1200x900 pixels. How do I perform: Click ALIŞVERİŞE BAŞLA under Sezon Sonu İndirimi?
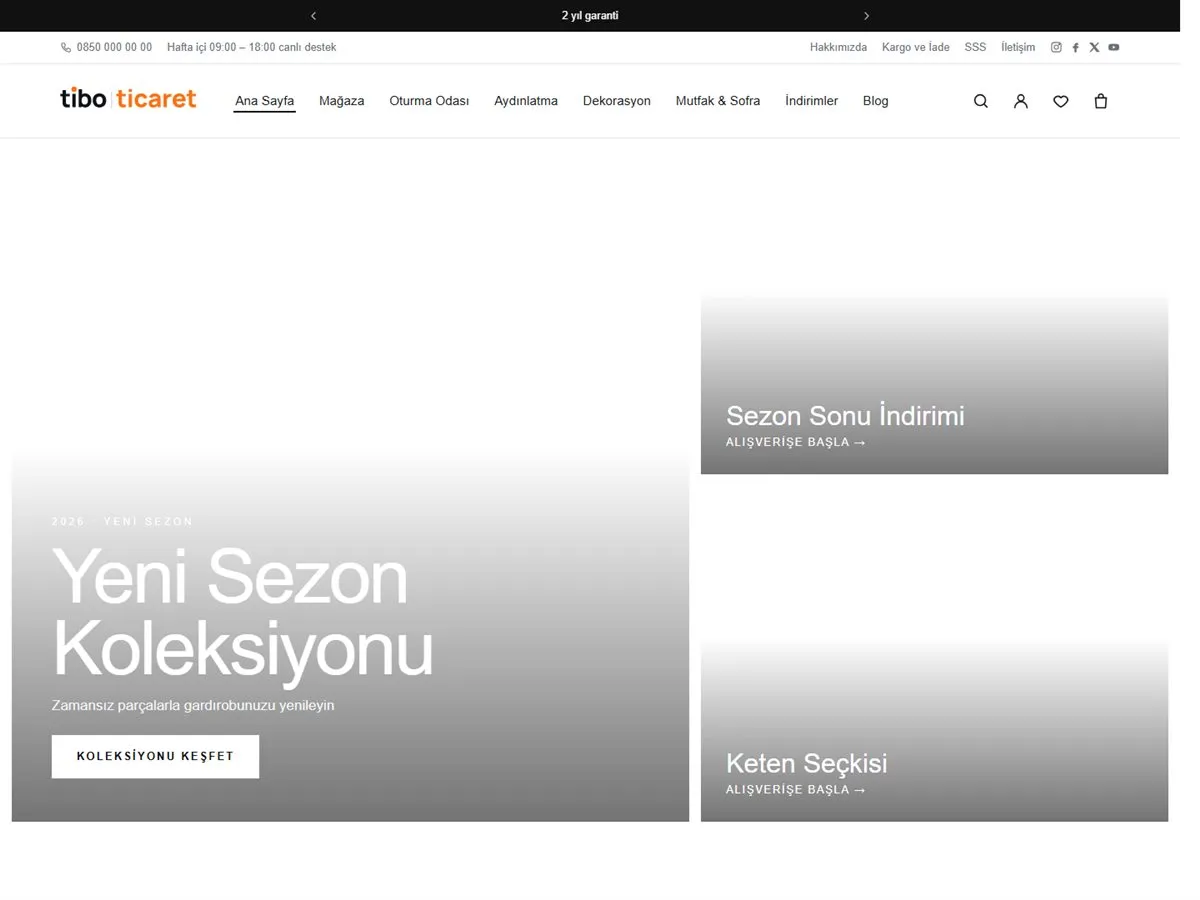pyautogui.click(x=796, y=442)
